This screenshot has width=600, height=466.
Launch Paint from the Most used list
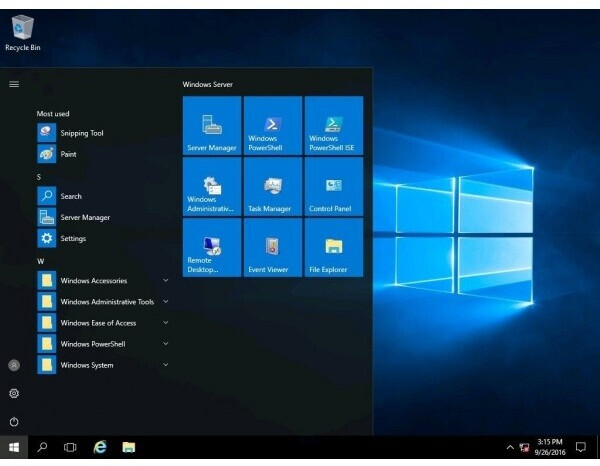(x=68, y=154)
